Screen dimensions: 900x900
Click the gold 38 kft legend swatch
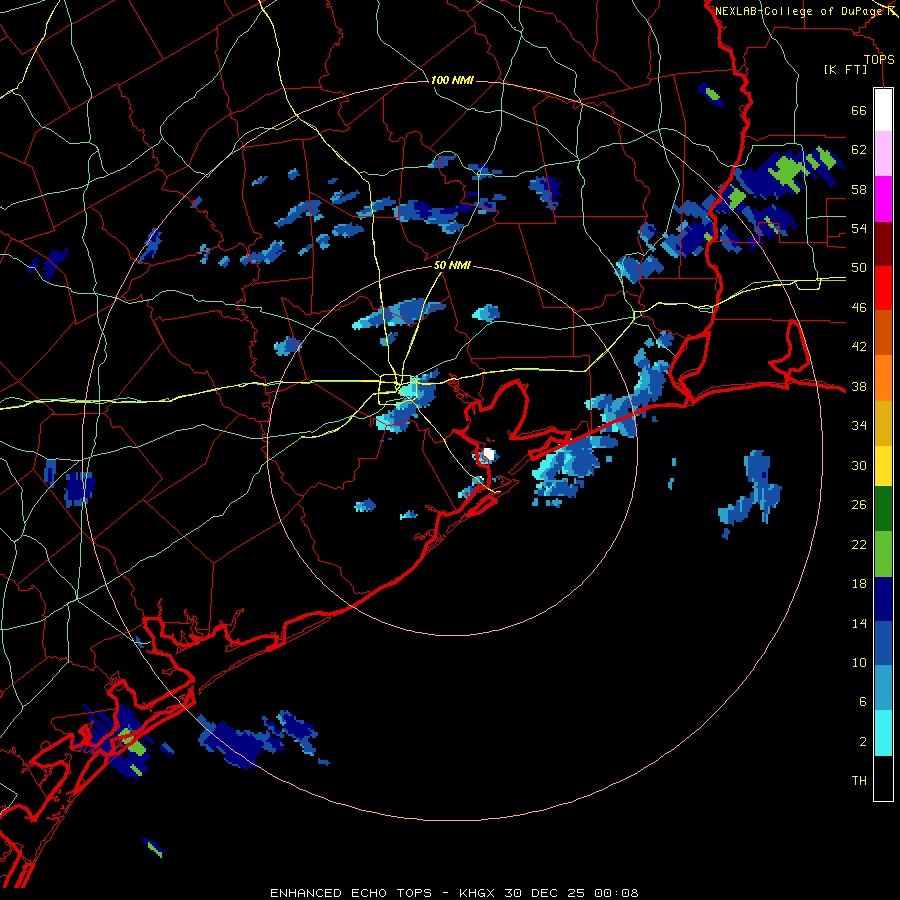883,423
